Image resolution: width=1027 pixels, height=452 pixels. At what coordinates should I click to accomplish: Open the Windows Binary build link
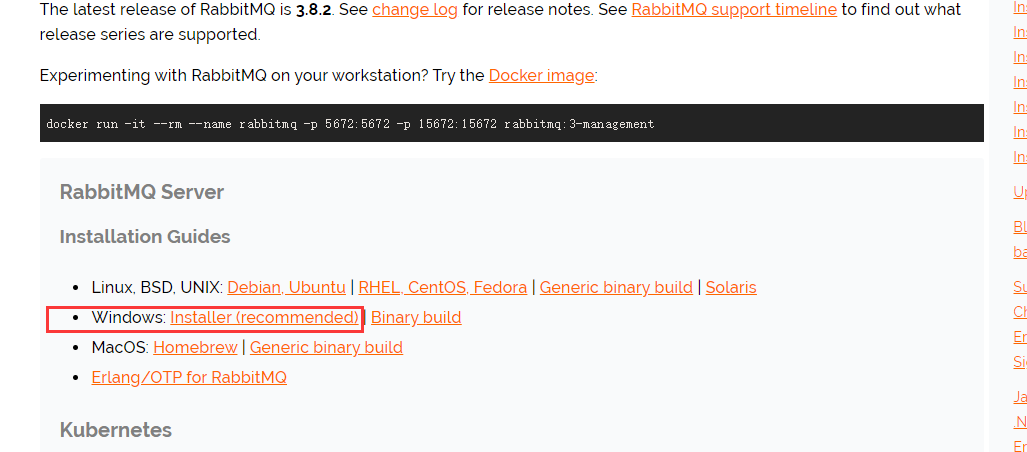pos(416,318)
